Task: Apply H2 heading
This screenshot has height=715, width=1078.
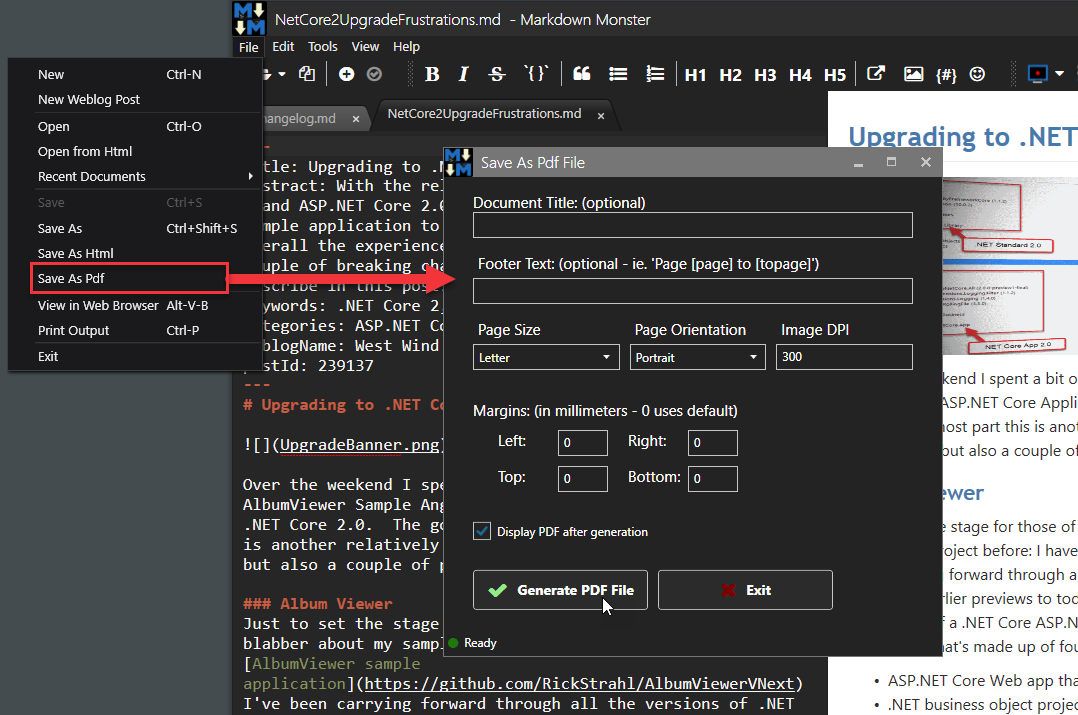Action: (x=730, y=75)
